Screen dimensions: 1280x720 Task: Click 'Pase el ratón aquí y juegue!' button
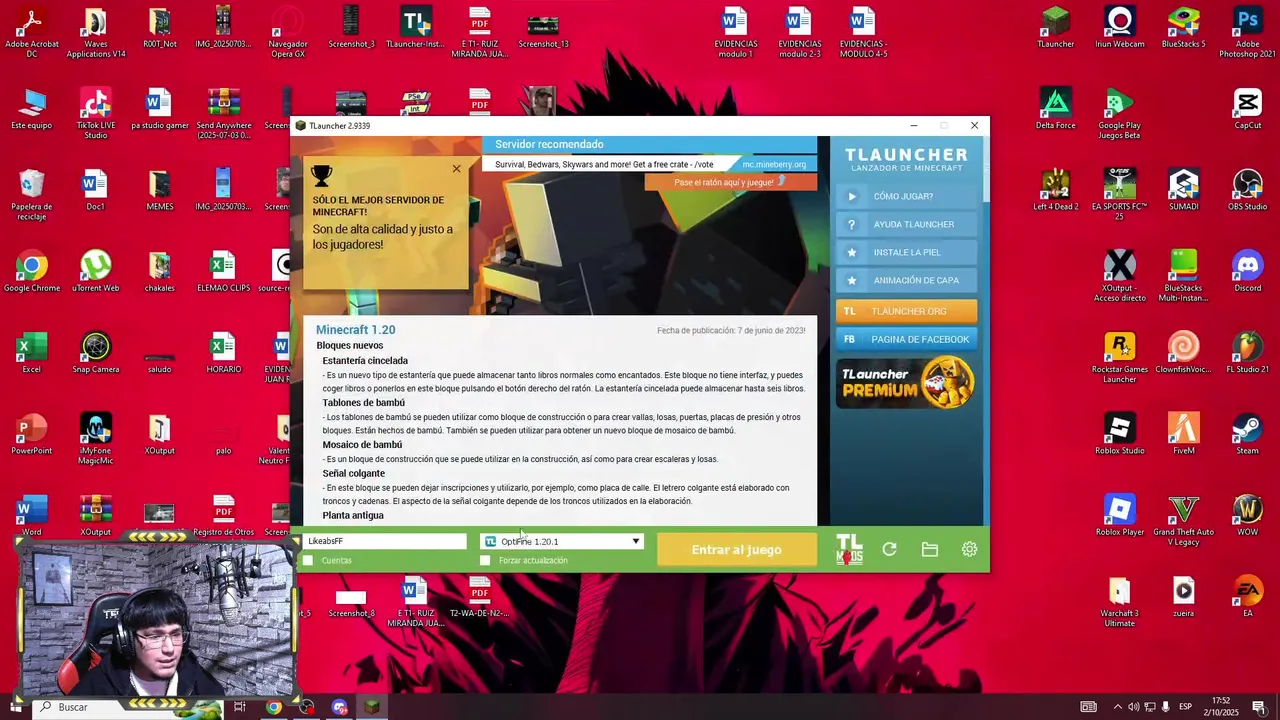(x=730, y=182)
